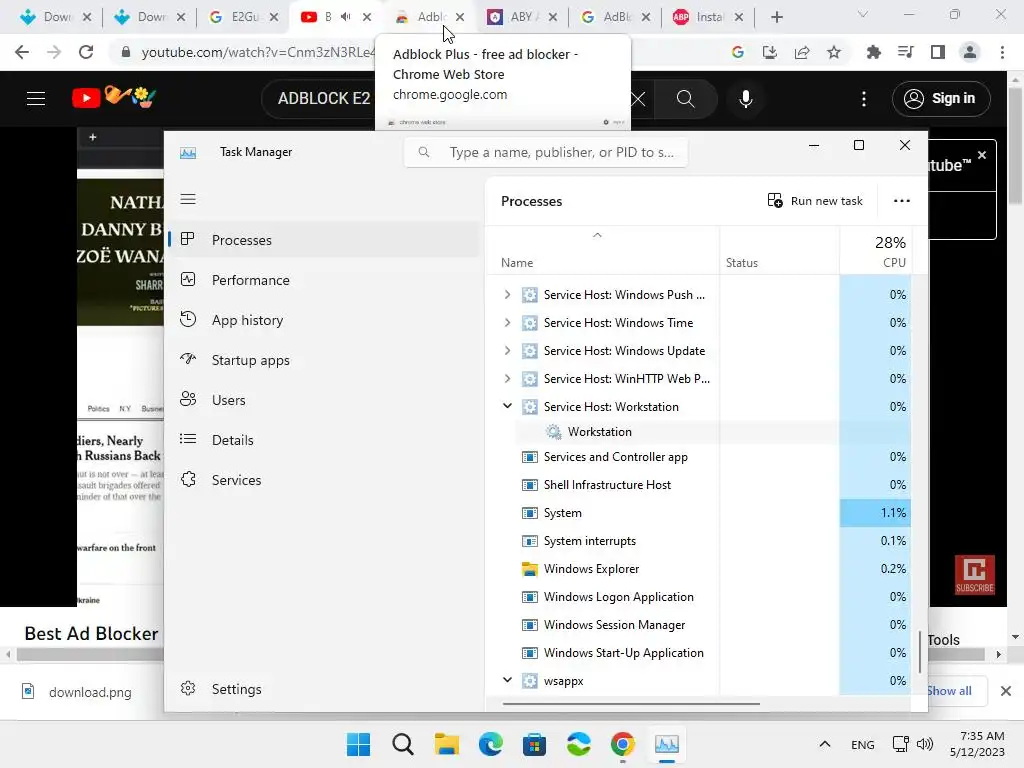Click the share page icon in the address bar
Image resolution: width=1024 pixels, height=768 pixels.
click(x=802, y=52)
